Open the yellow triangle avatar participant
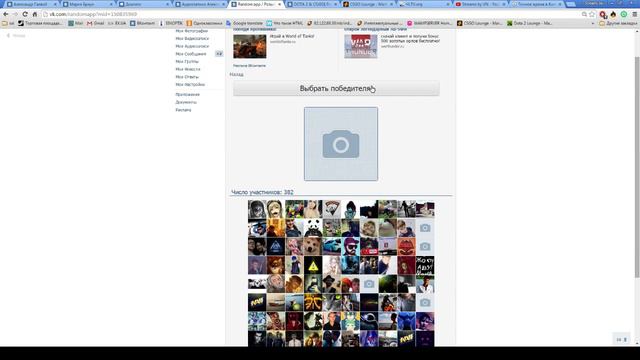This screenshot has width=640, height=360. click(313, 265)
